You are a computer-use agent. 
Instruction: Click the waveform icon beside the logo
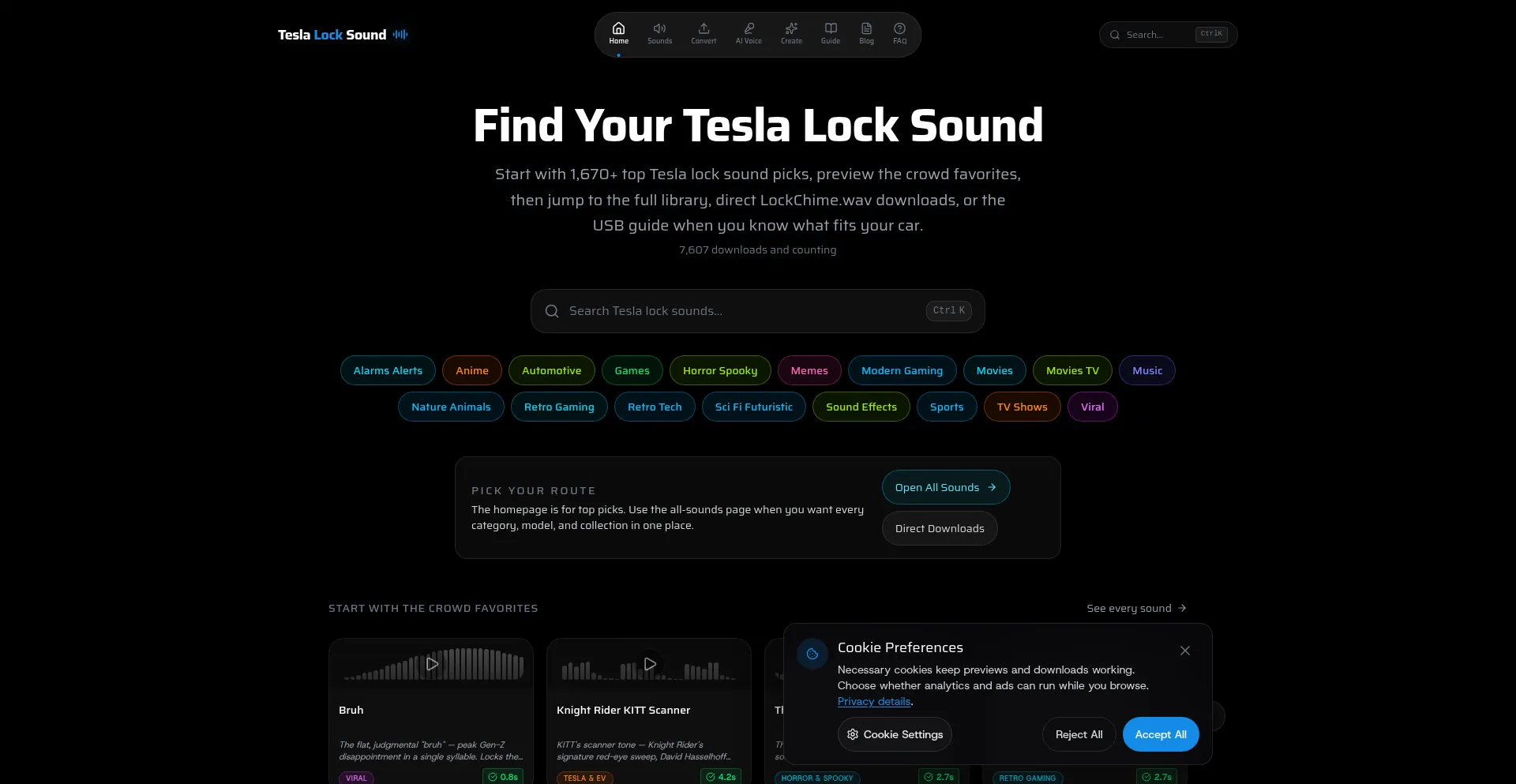400,35
